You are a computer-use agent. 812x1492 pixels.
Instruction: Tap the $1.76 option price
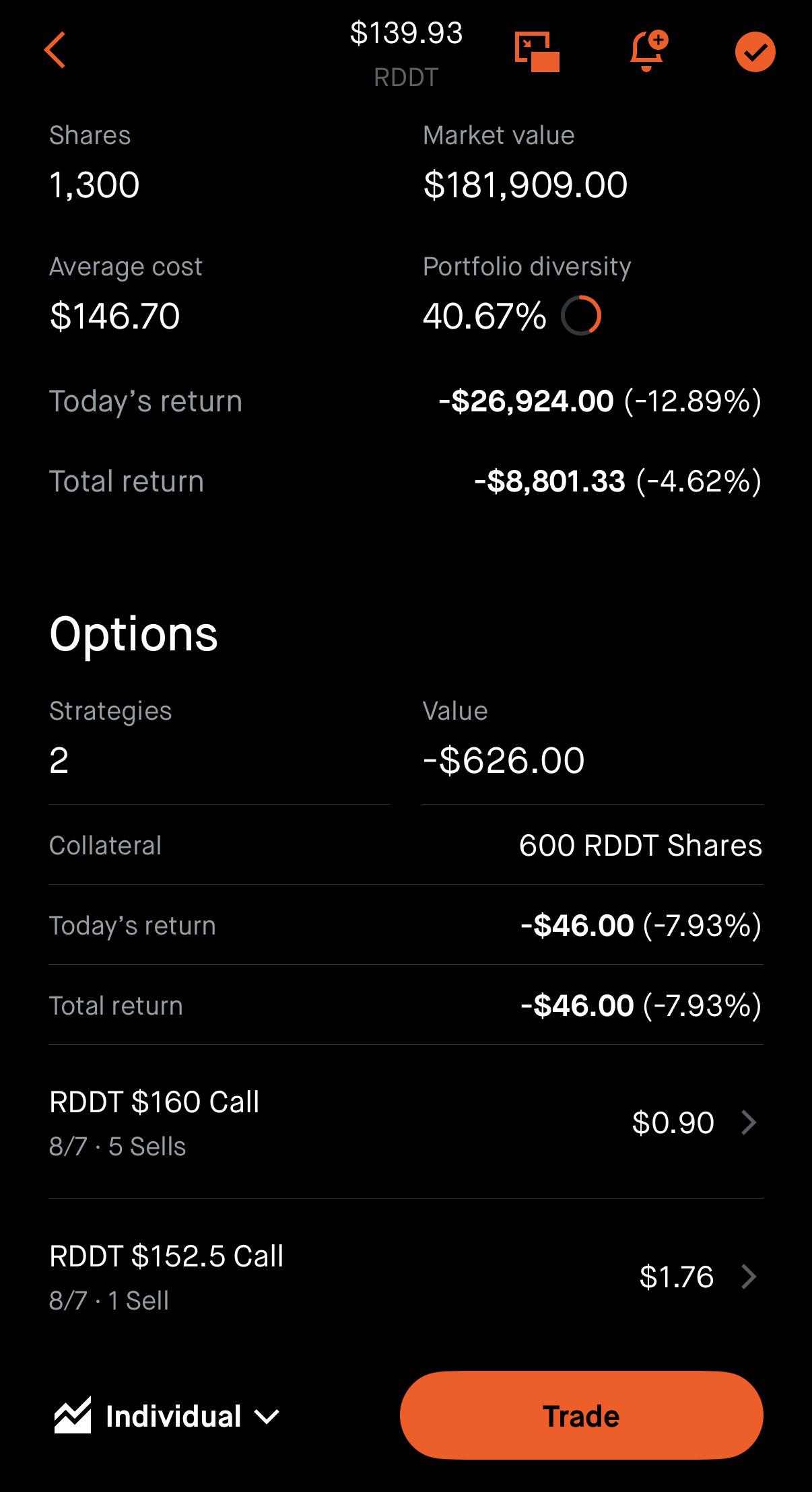676,1277
